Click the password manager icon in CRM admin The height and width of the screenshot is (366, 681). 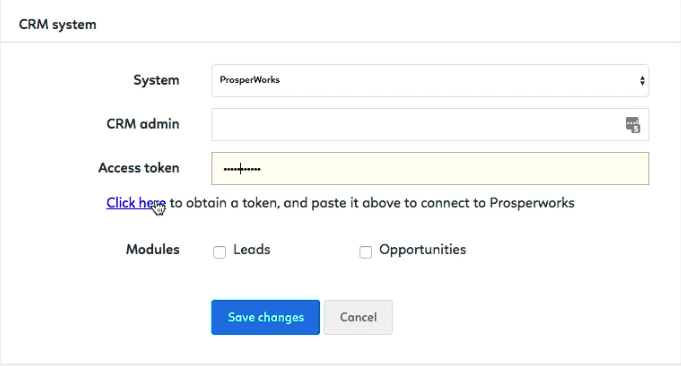[x=633, y=125]
